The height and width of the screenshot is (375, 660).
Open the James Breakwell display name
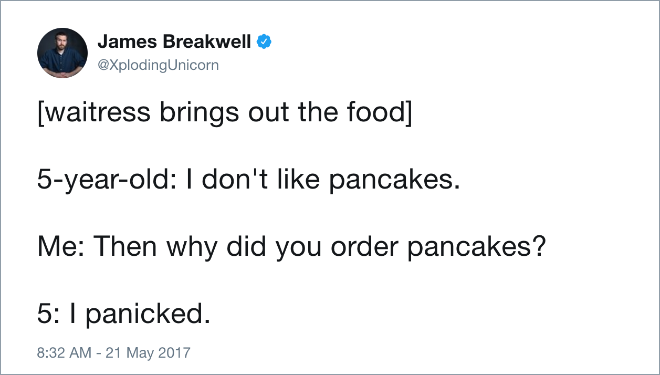[174, 42]
